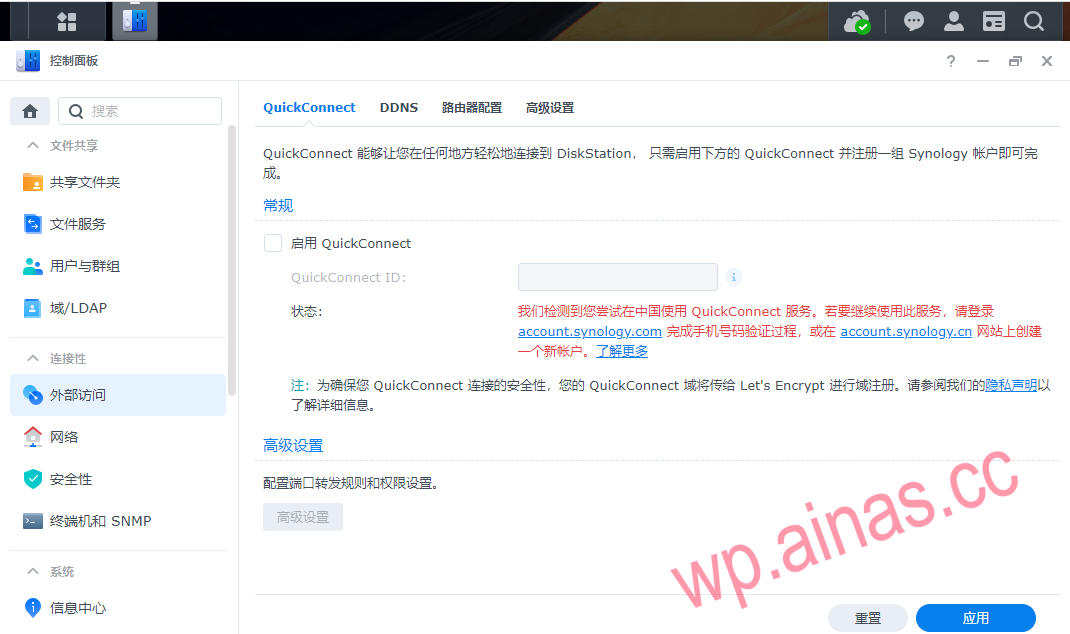The height and width of the screenshot is (634, 1070).
Task: Open Shared Folder (共享文件夹) icon
Action: click(x=33, y=182)
